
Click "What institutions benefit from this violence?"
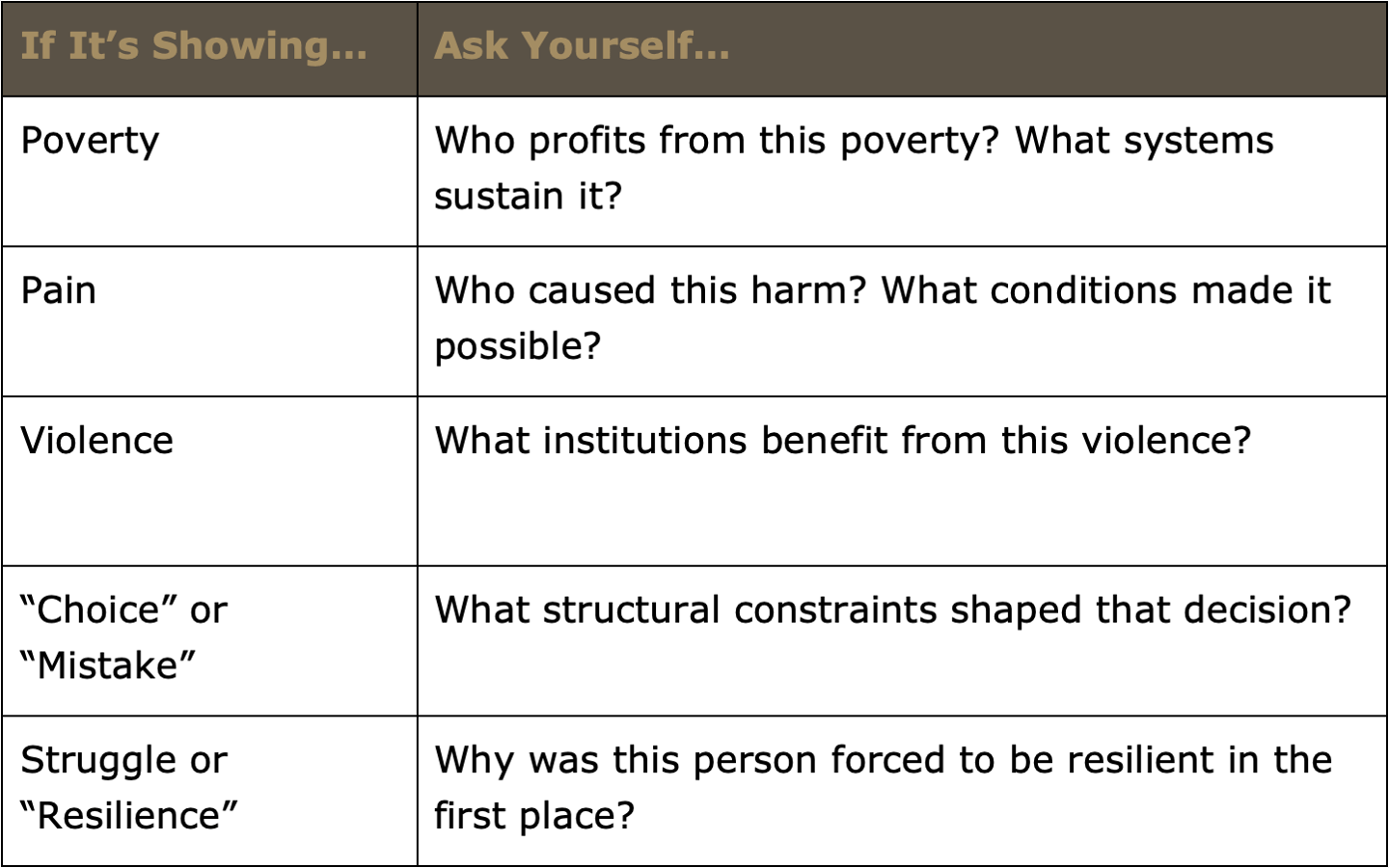click(x=843, y=442)
